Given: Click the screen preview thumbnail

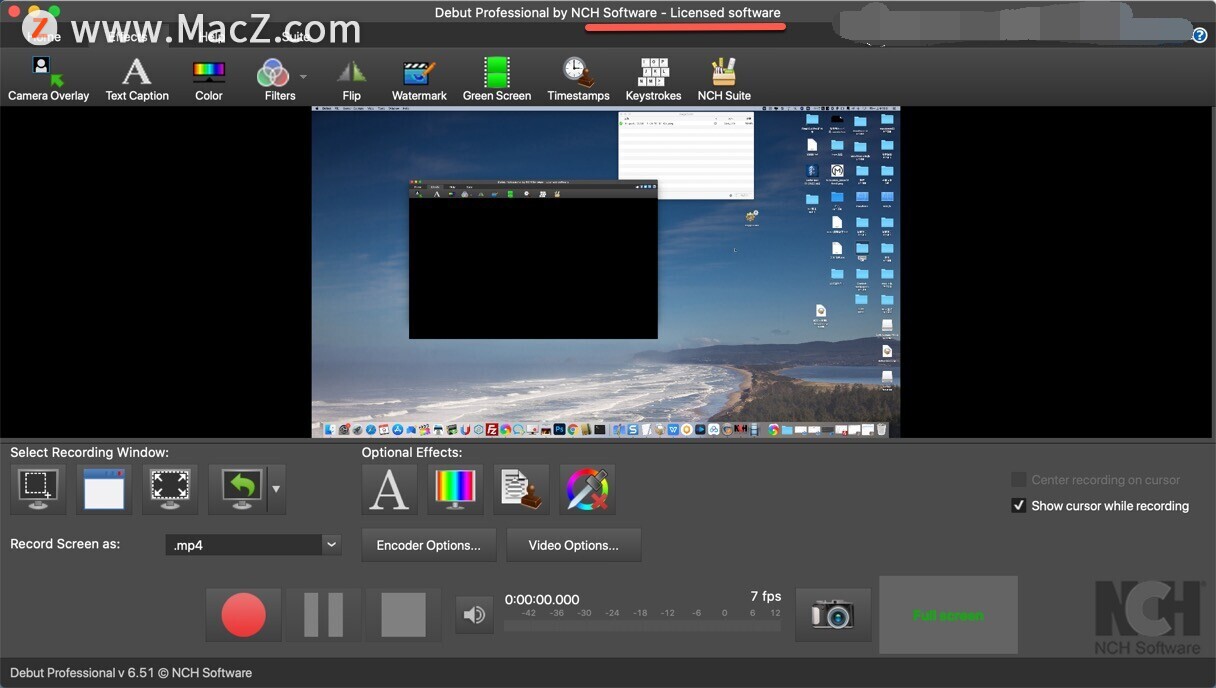Looking at the screenshot, I should [x=606, y=272].
